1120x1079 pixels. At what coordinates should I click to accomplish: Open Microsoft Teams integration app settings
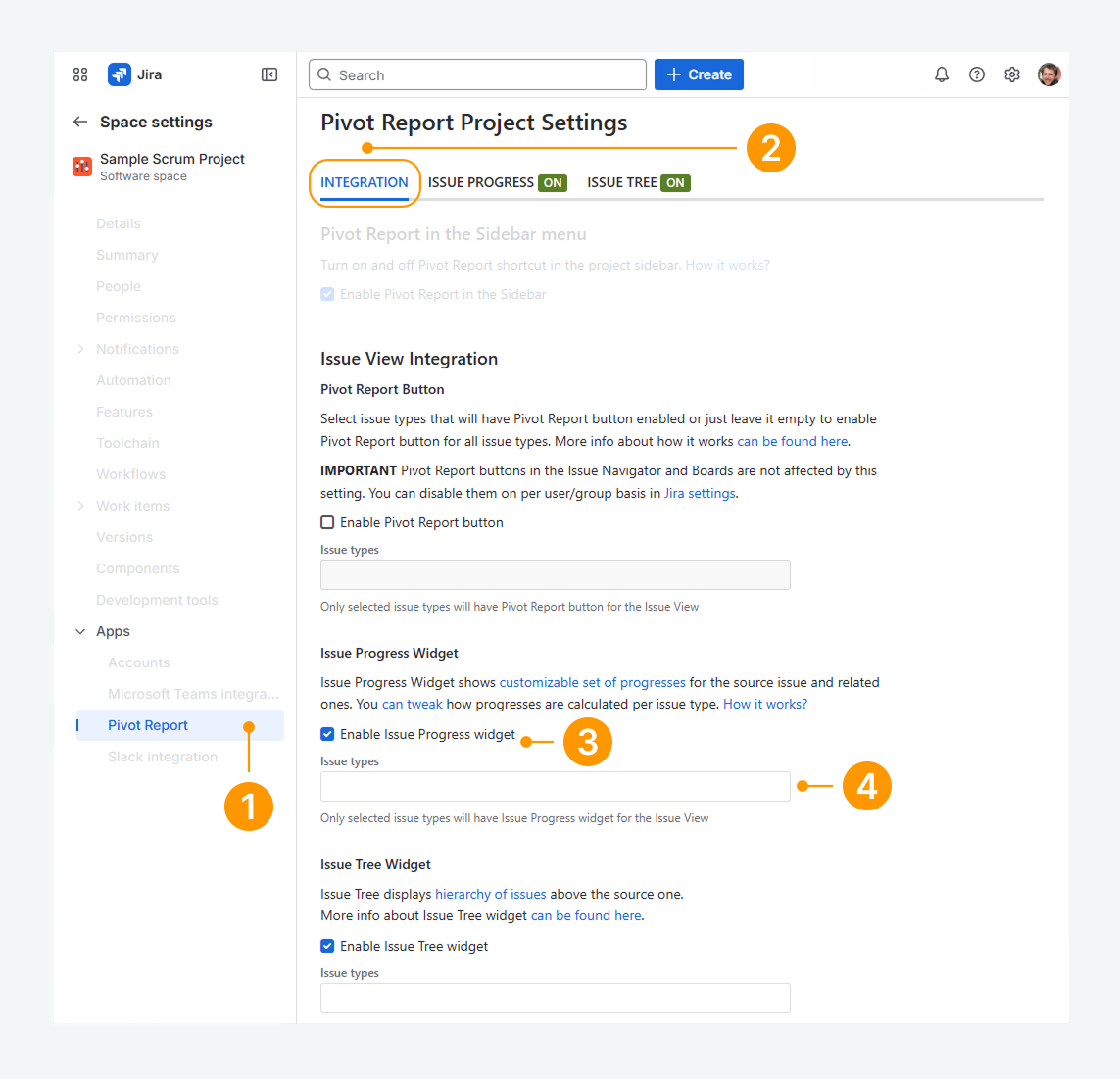[x=194, y=695]
